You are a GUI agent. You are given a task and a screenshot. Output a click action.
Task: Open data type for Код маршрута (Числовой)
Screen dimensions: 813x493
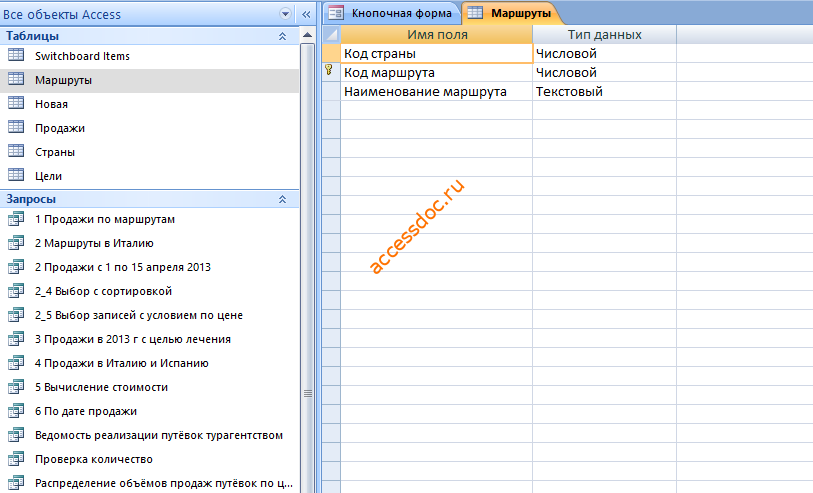pos(605,73)
